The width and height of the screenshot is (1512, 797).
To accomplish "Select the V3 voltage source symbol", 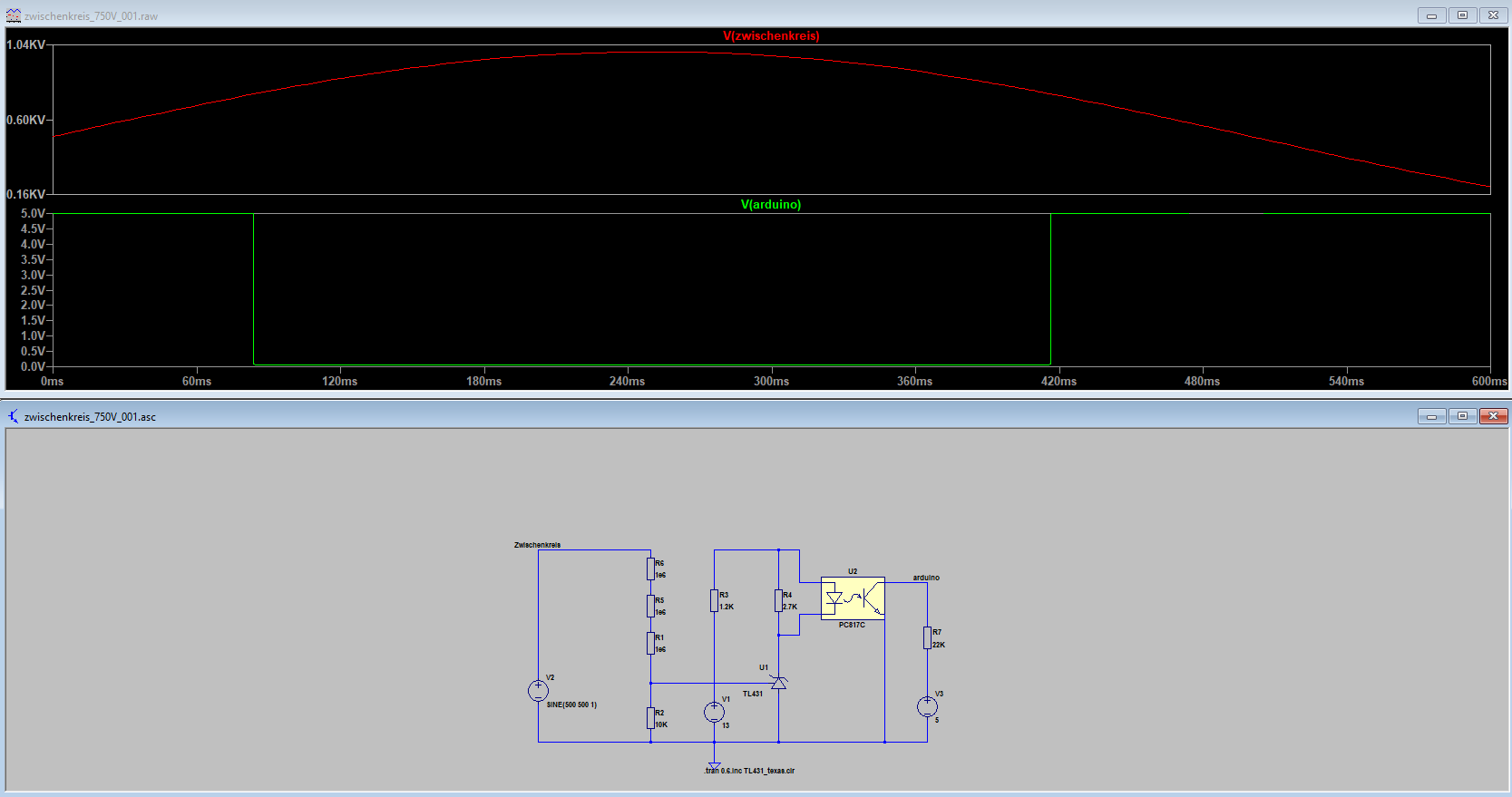I will click(927, 706).
